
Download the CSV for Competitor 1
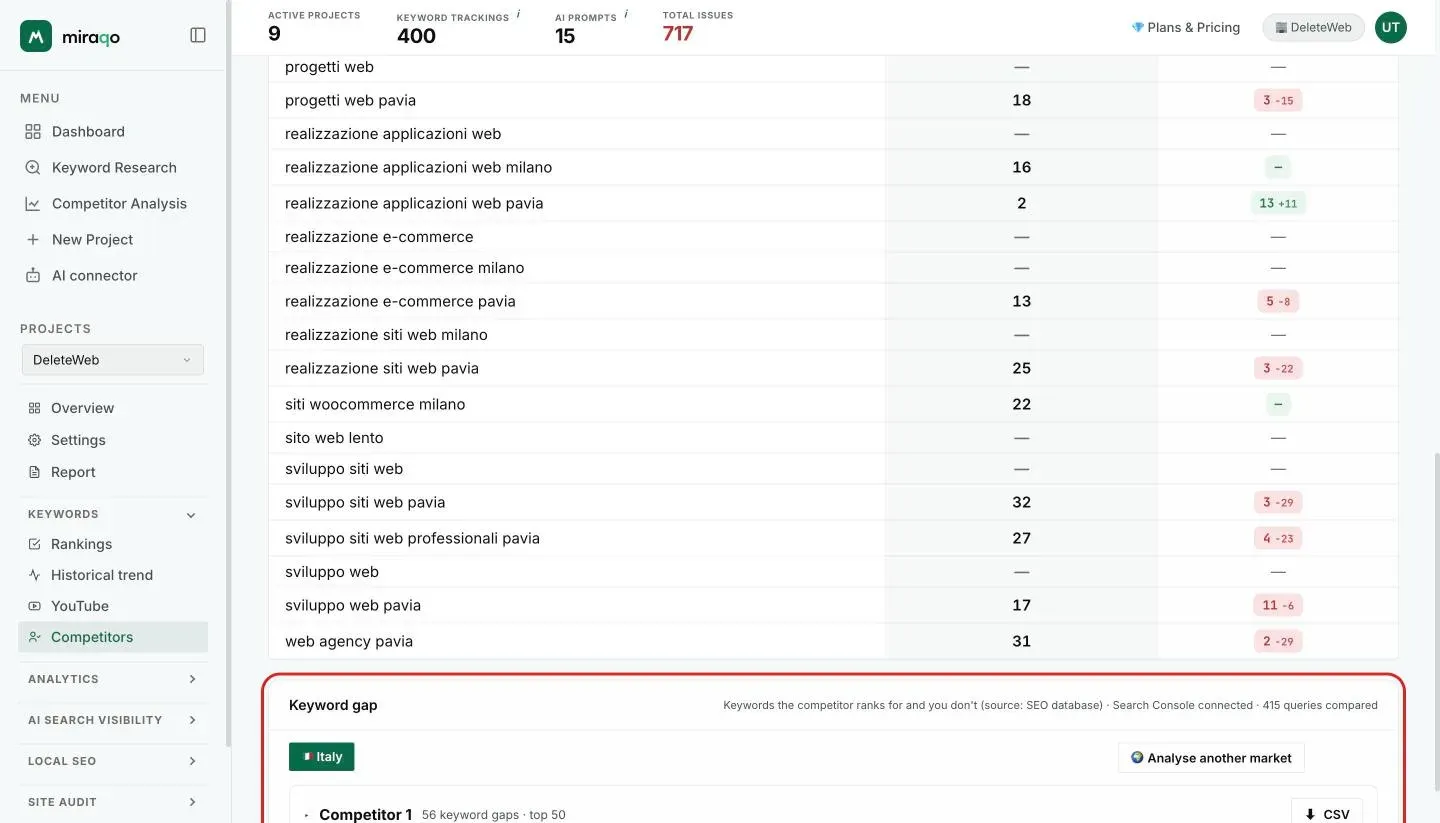pos(1327,814)
